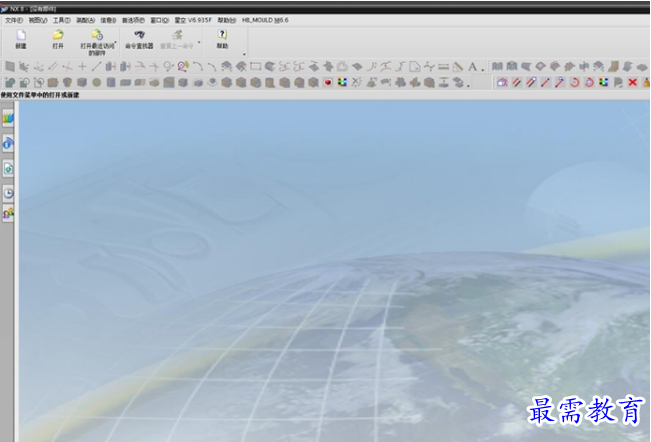Open the Roles people sidebar tab
This screenshot has width=651, height=442.
coord(8,214)
